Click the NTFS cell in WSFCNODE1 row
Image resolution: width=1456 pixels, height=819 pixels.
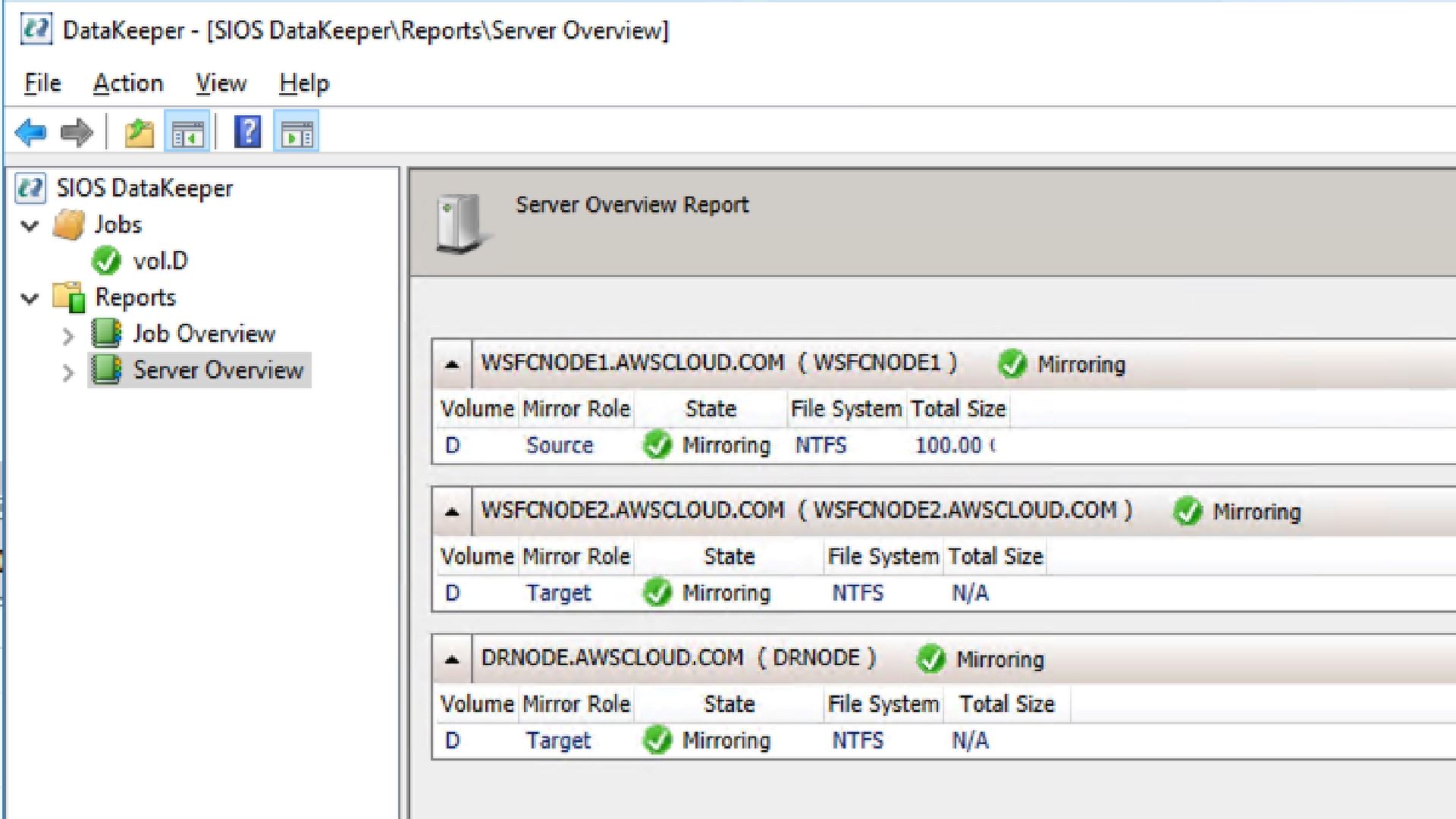tap(821, 445)
